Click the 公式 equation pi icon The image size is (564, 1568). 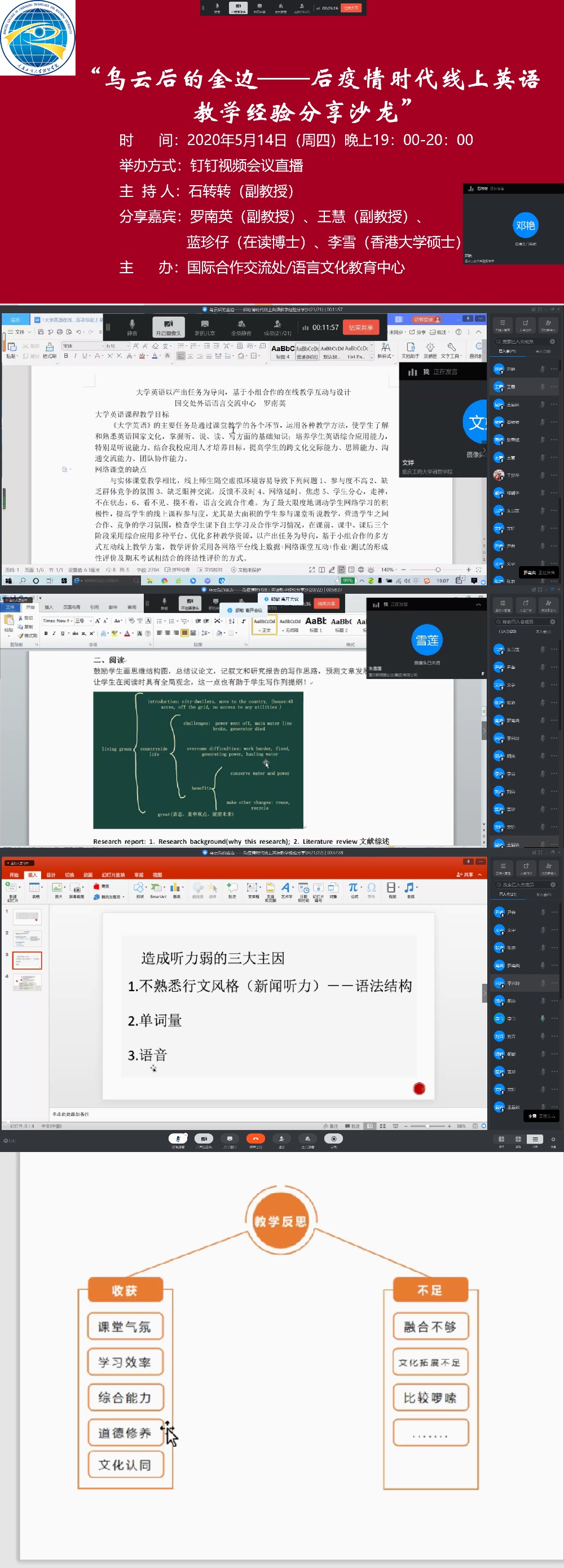(x=354, y=890)
